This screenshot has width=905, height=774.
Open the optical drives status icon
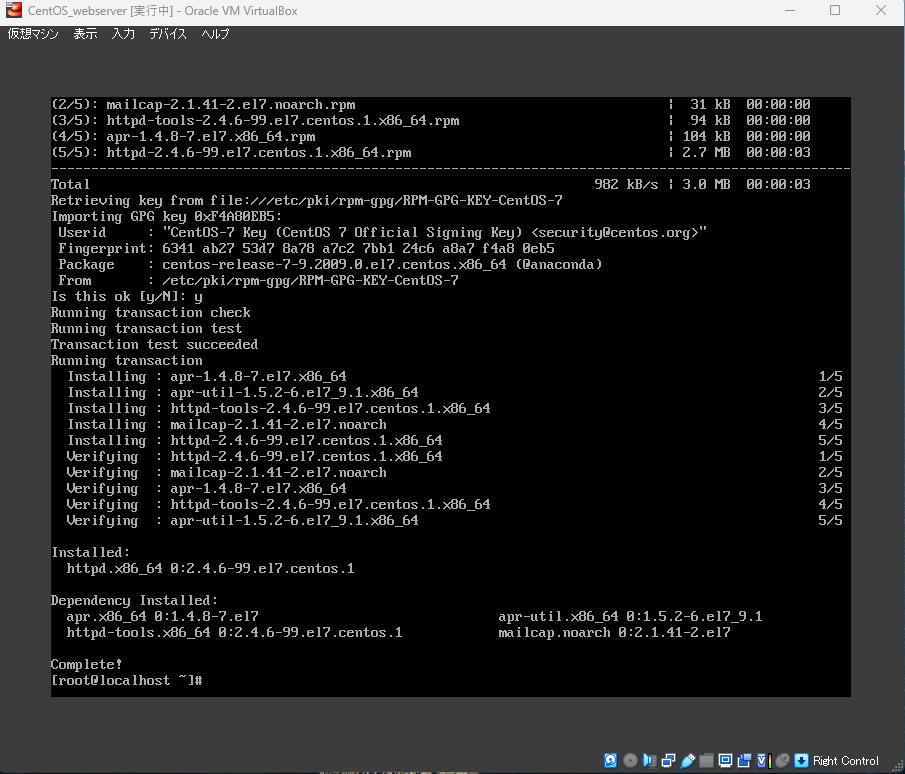630,760
